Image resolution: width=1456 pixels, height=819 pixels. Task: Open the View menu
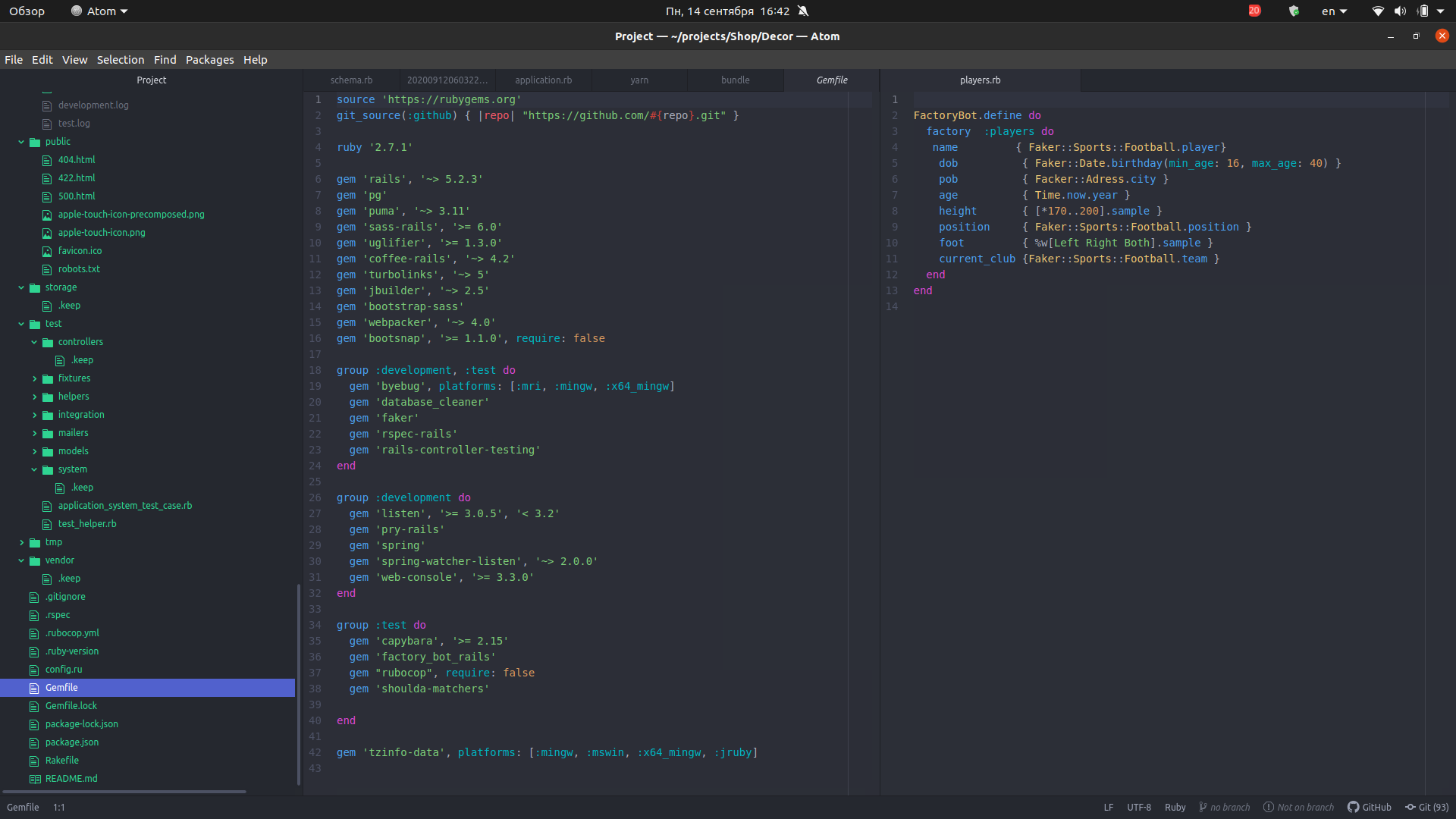74,60
